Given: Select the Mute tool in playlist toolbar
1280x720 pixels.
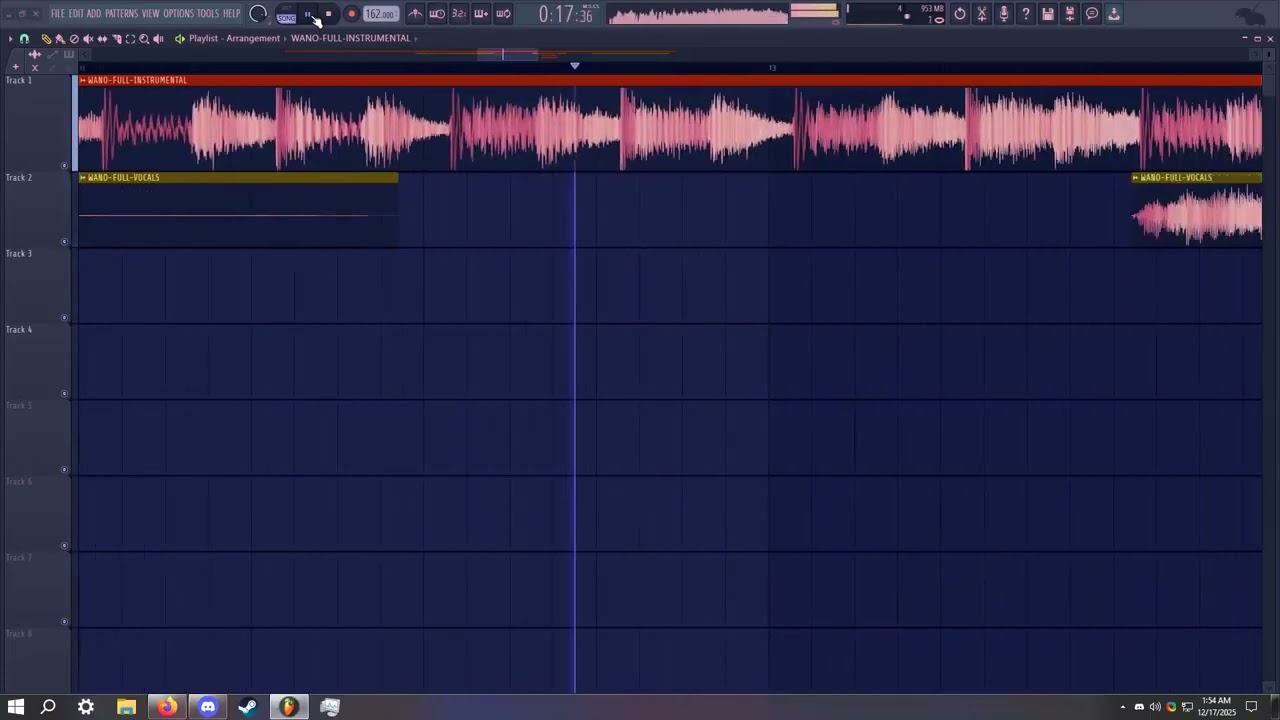Looking at the screenshot, I should (x=88, y=38).
